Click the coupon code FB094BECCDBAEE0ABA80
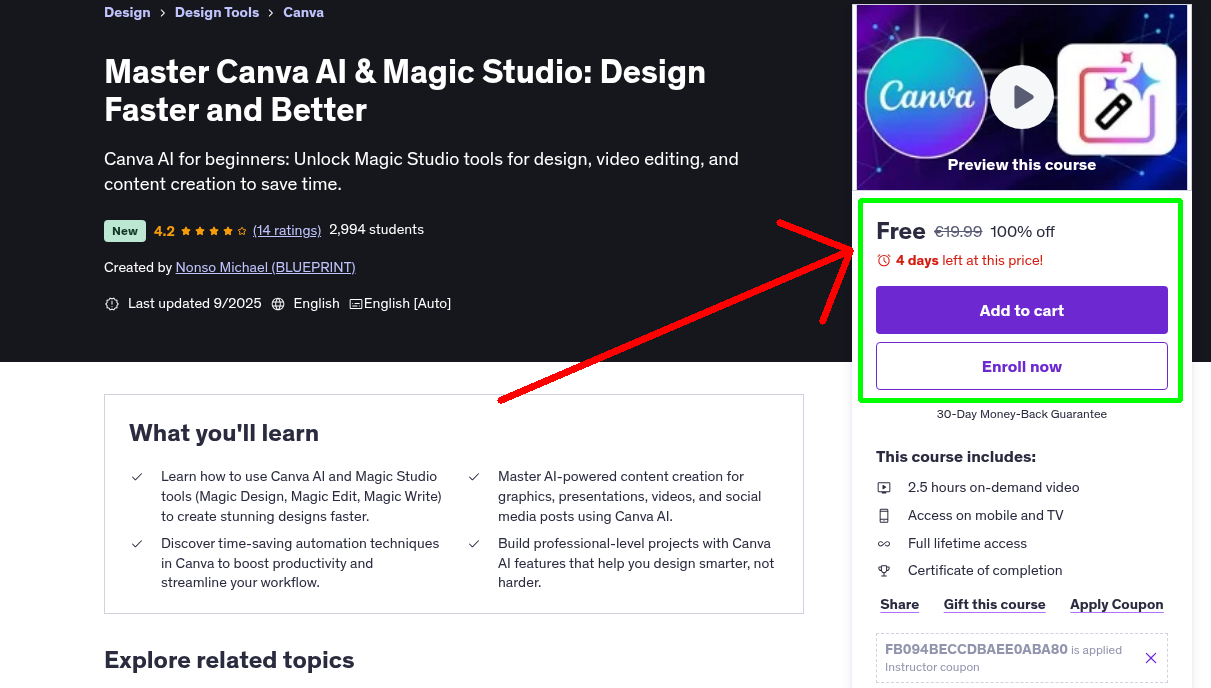Viewport: 1211px width, 688px height. [x=976, y=649]
